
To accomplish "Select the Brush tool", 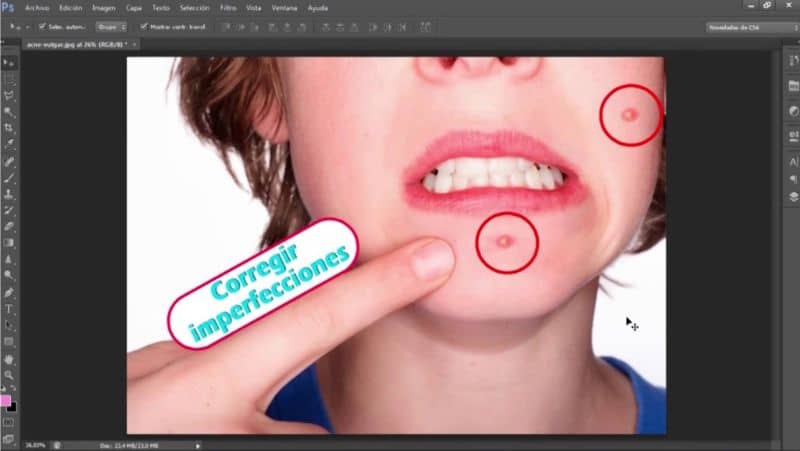I will (x=9, y=178).
